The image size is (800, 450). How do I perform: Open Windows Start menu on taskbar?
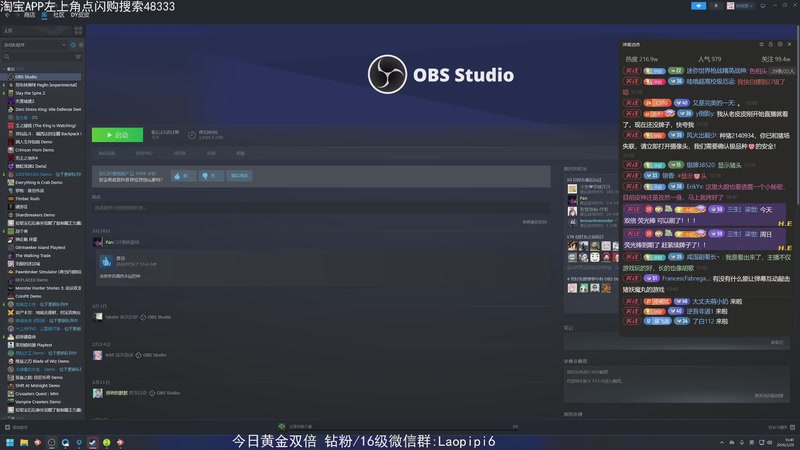[x=10, y=442]
